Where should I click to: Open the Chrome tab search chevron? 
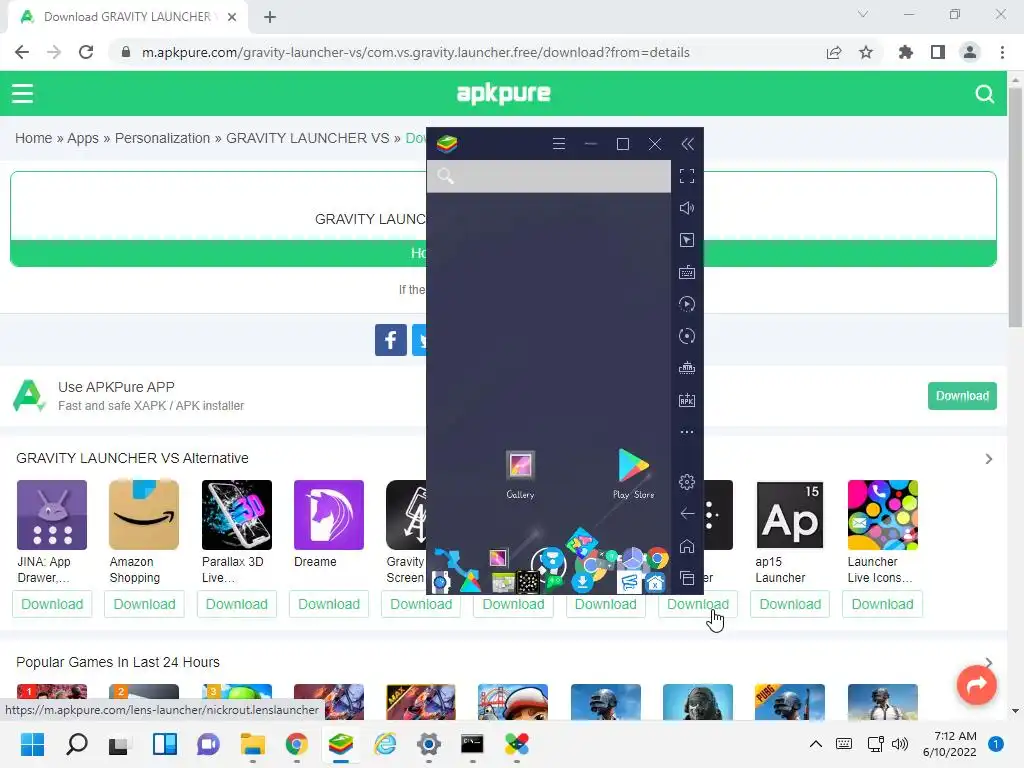(863, 14)
